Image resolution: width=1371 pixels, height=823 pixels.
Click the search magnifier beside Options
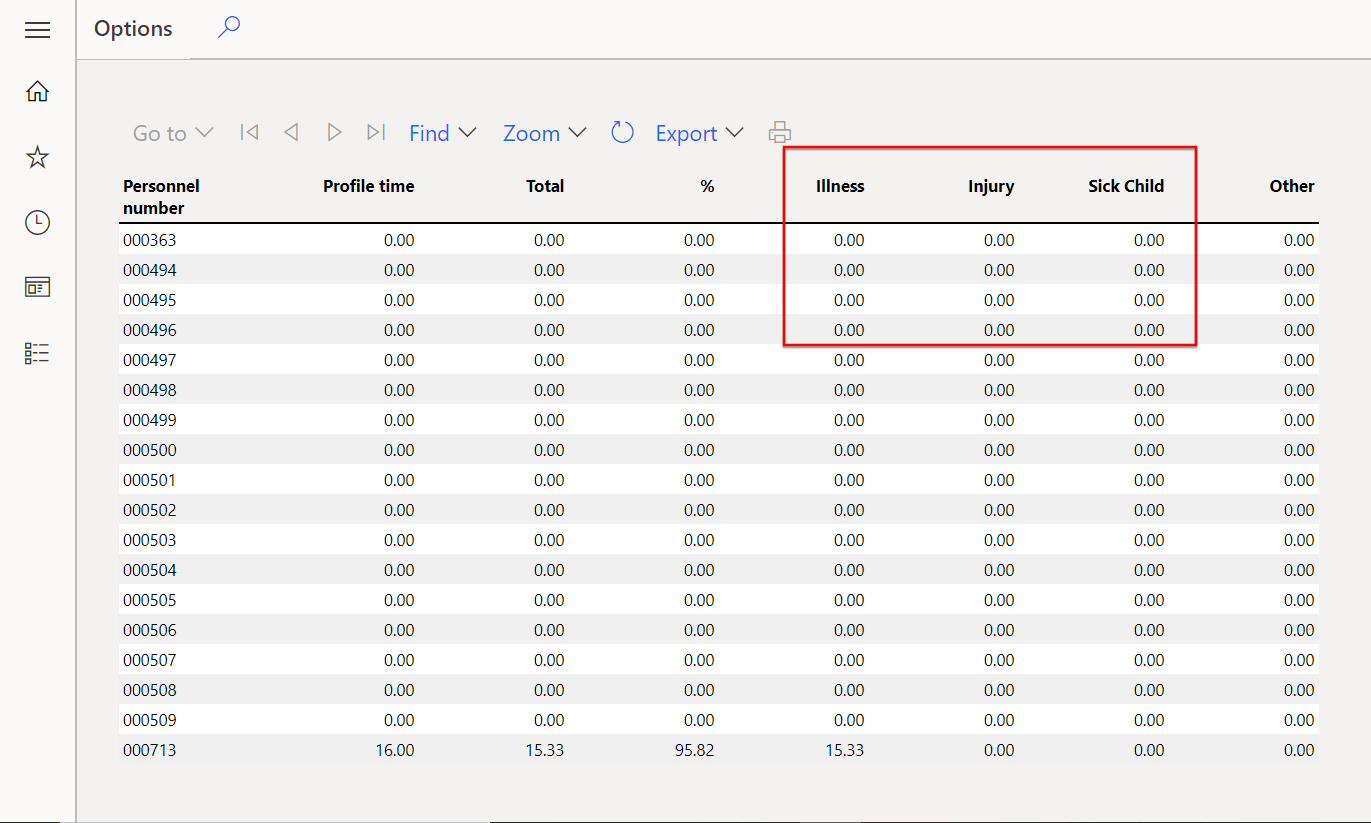pos(228,27)
